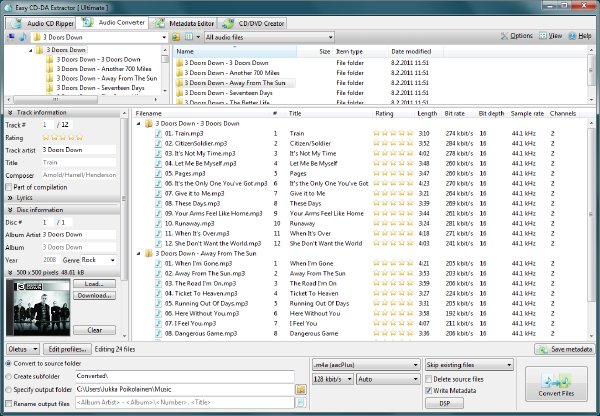Open the Auto dropdown next to bitrate
Viewport: 600px width, 416px height.
tap(388, 379)
